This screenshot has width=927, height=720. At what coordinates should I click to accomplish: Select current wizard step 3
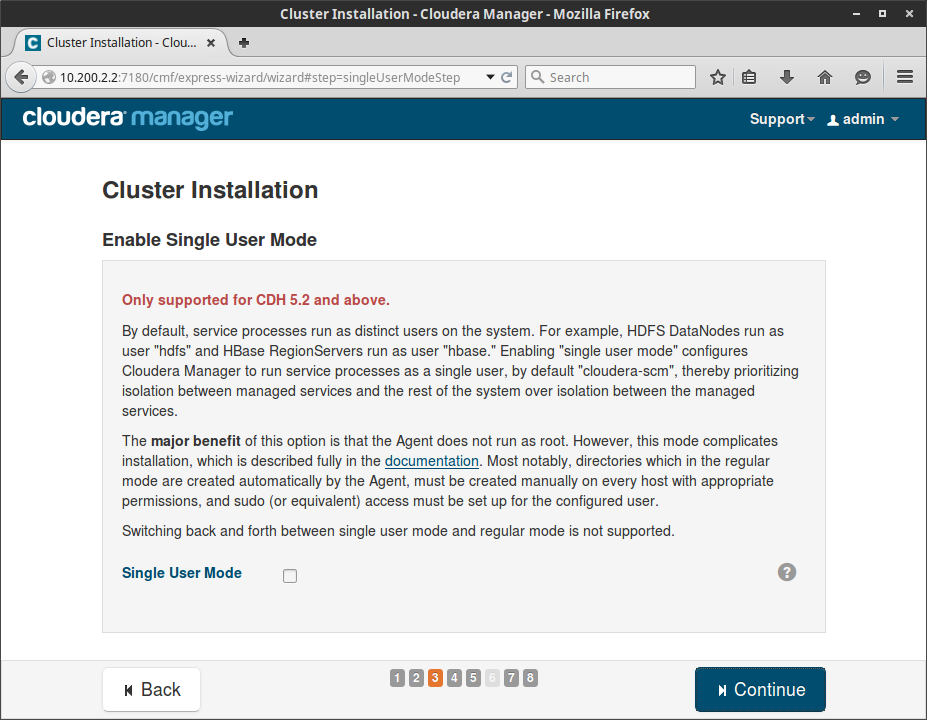click(x=435, y=678)
